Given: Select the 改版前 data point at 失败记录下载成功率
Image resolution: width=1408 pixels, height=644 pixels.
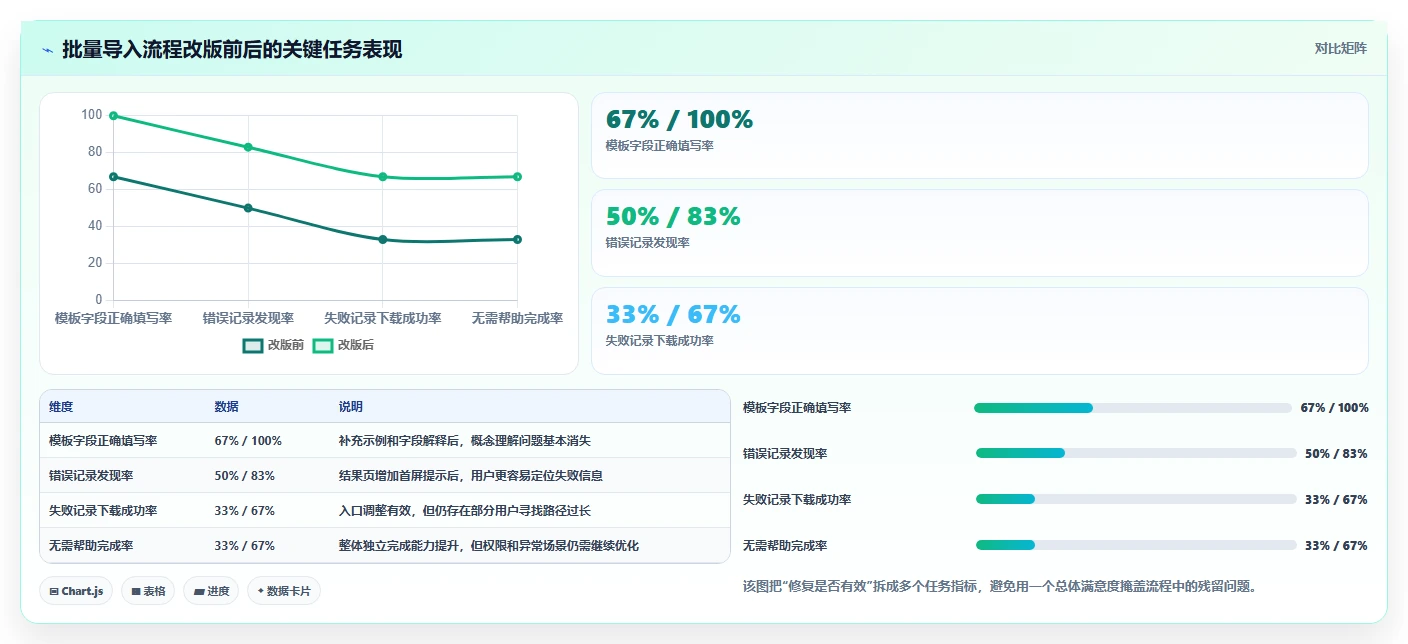Looking at the screenshot, I should click(x=382, y=239).
